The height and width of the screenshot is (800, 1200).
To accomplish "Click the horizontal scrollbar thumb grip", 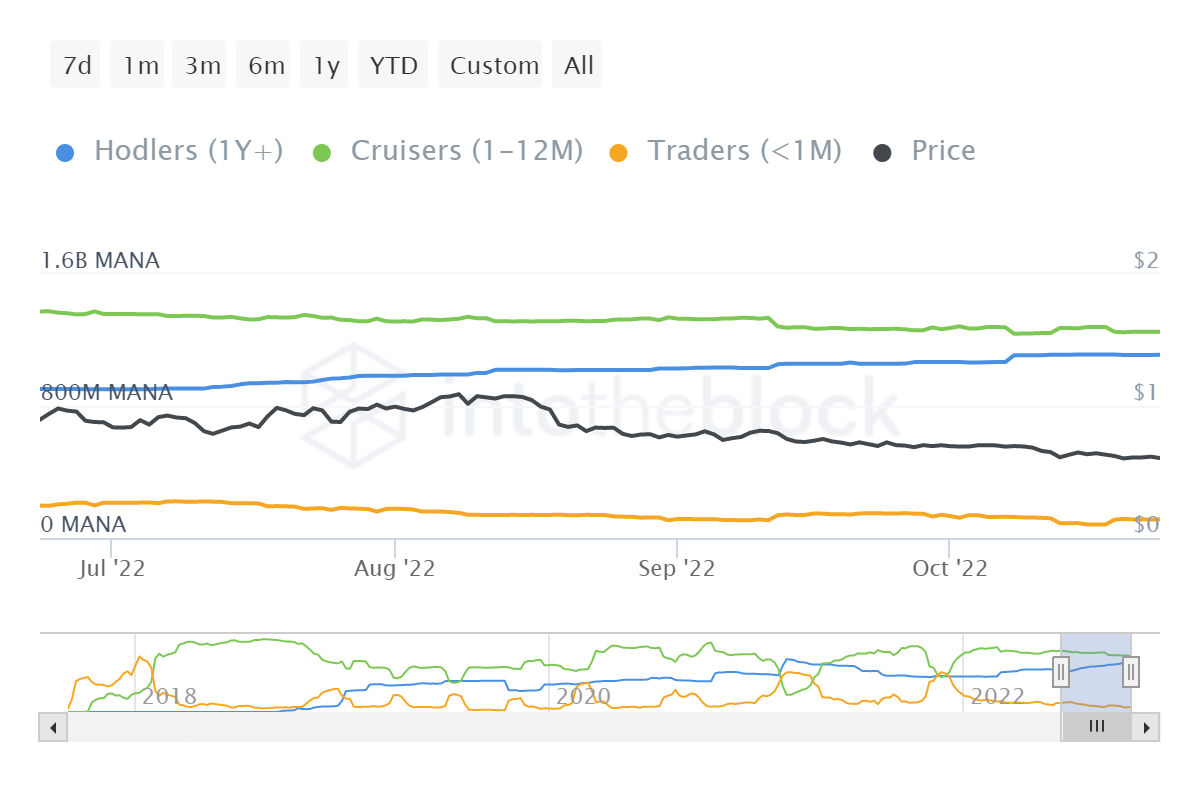I will click(1096, 727).
